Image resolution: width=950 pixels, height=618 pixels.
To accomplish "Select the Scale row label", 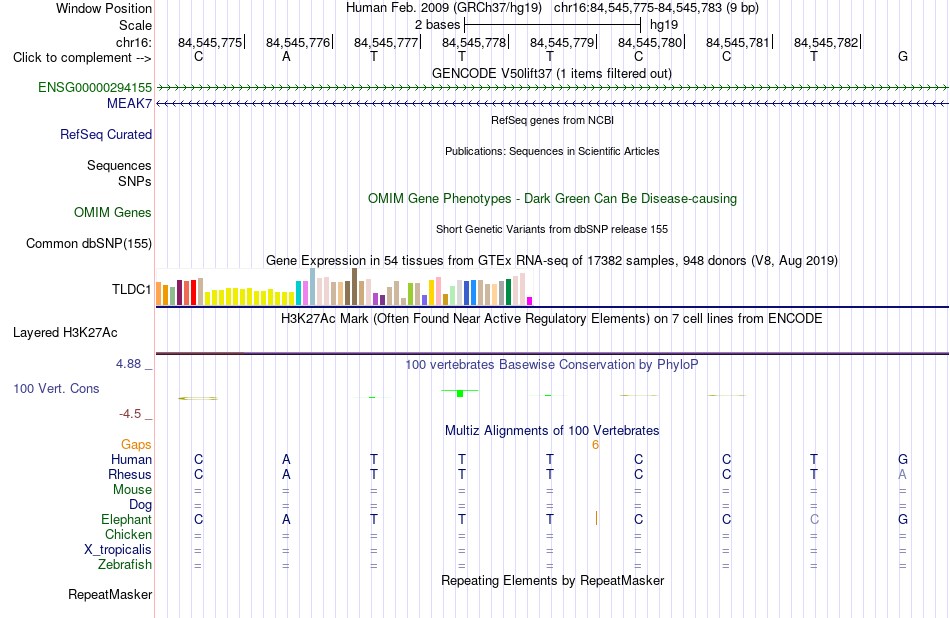I will coord(136,25).
